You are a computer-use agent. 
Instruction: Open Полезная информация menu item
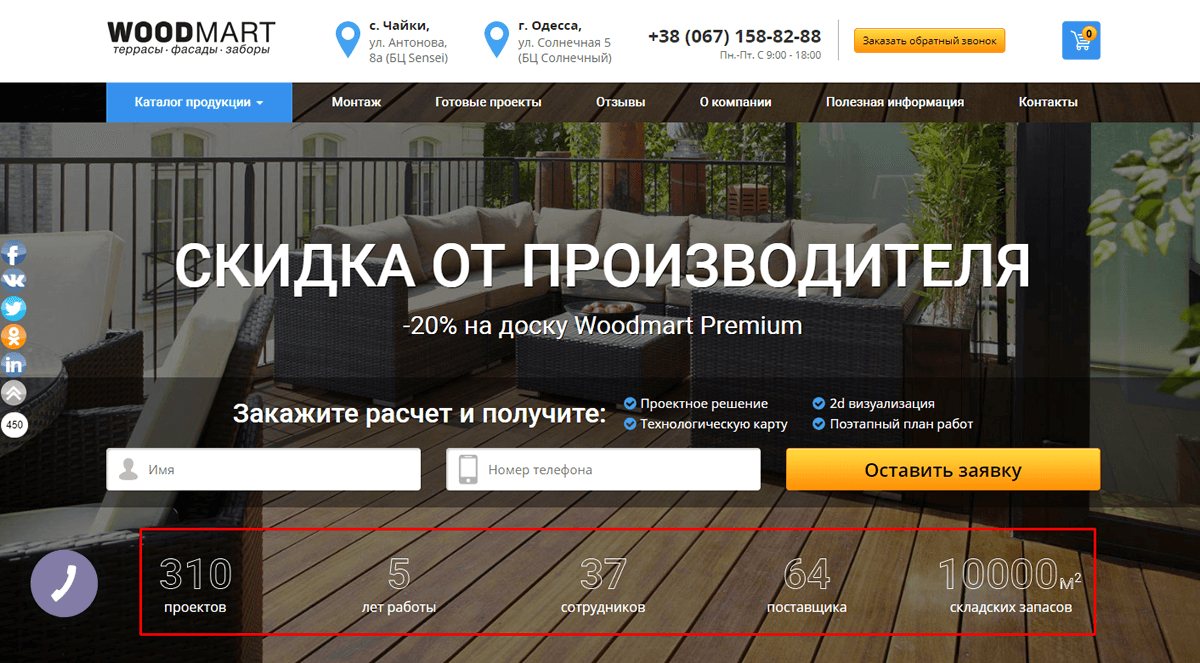(895, 102)
